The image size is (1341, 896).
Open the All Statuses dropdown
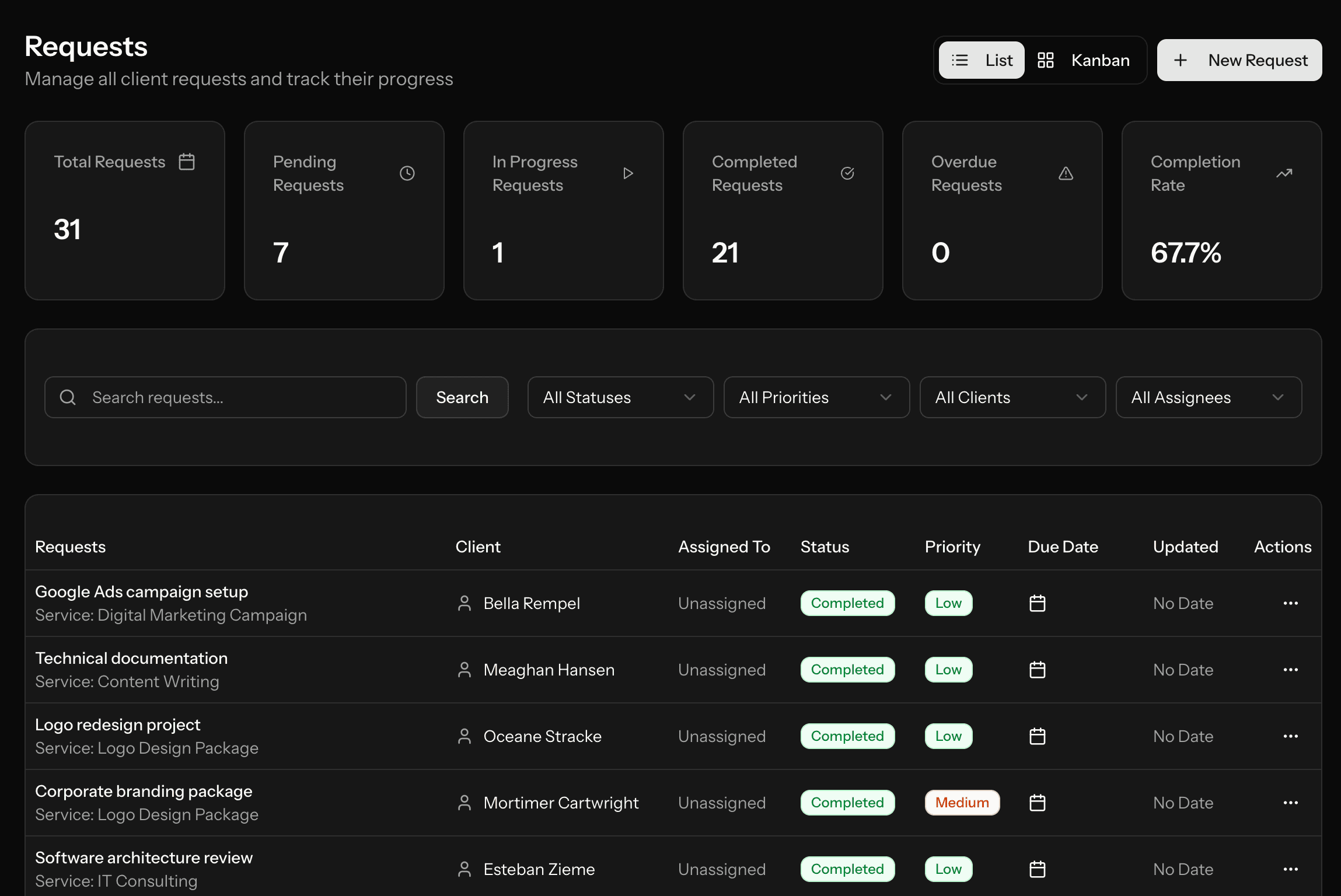tap(620, 397)
